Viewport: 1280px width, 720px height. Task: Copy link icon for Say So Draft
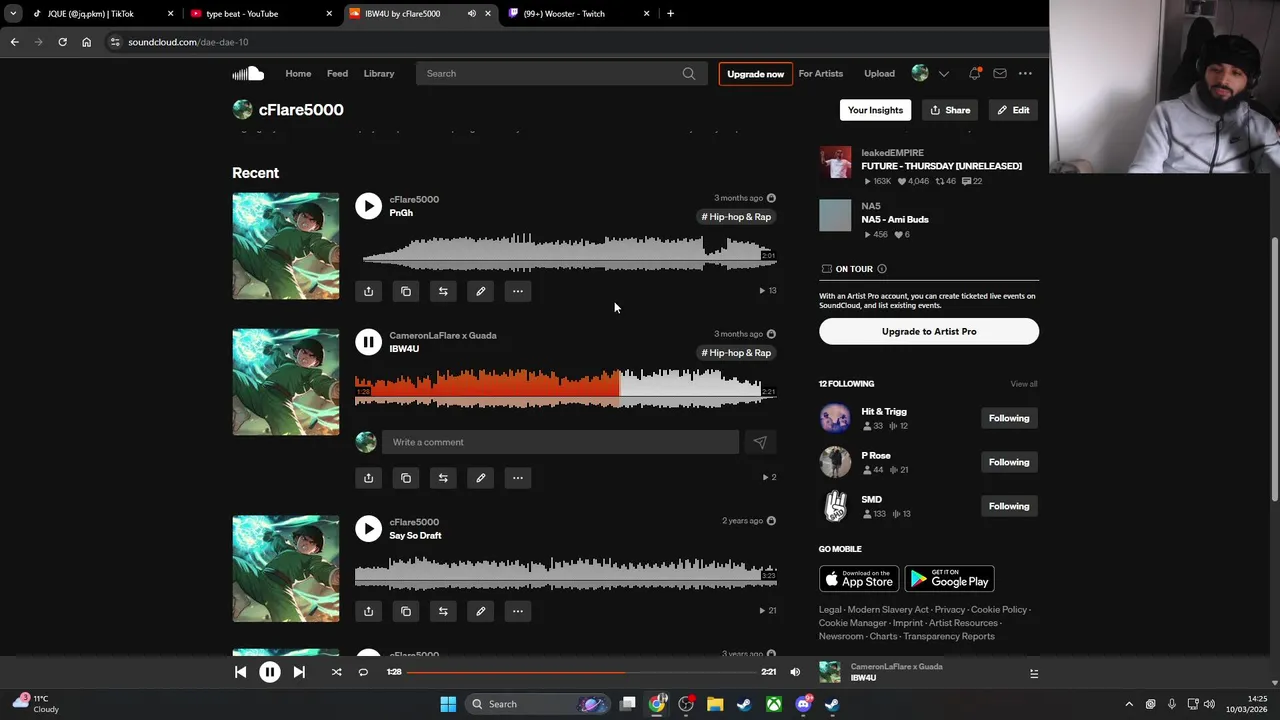pyautogui.click(x=406, y=611)
